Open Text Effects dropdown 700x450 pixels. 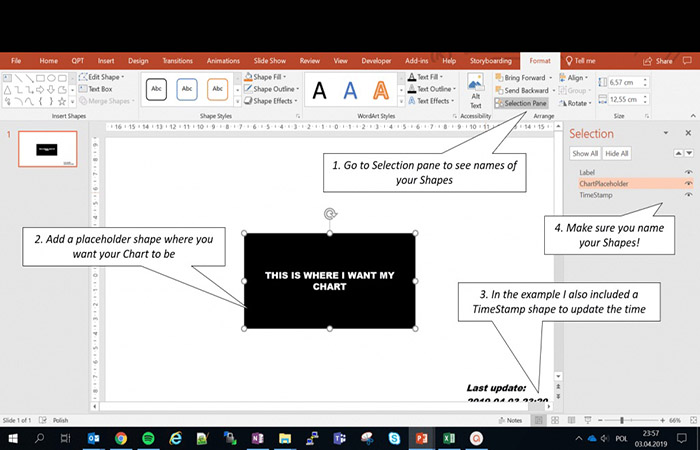(431, 101)
